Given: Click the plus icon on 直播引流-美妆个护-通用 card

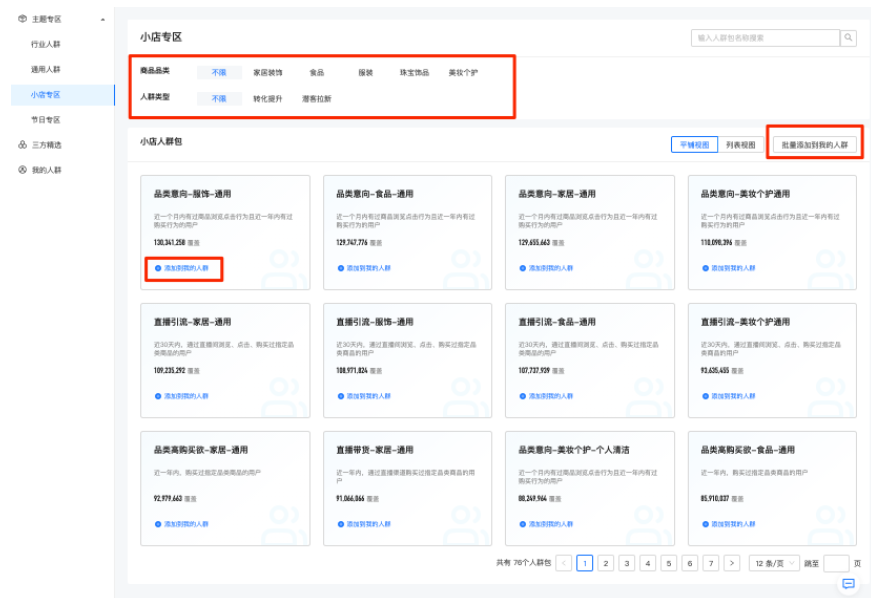Looking at the screenshot, I should tap(704, 397).
